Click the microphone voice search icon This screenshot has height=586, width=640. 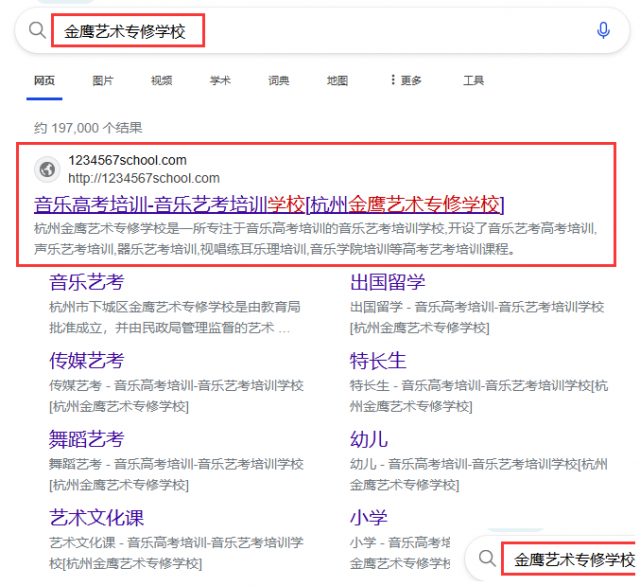[x=603, y=30]
